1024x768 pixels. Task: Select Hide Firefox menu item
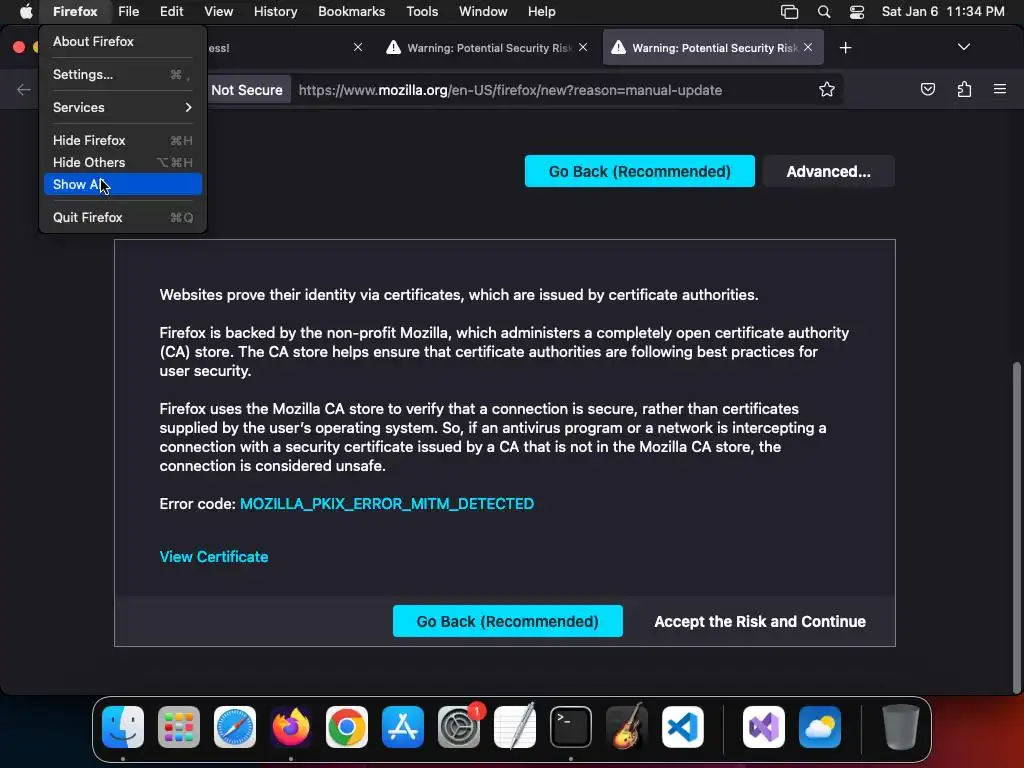(x=123, y=140)
